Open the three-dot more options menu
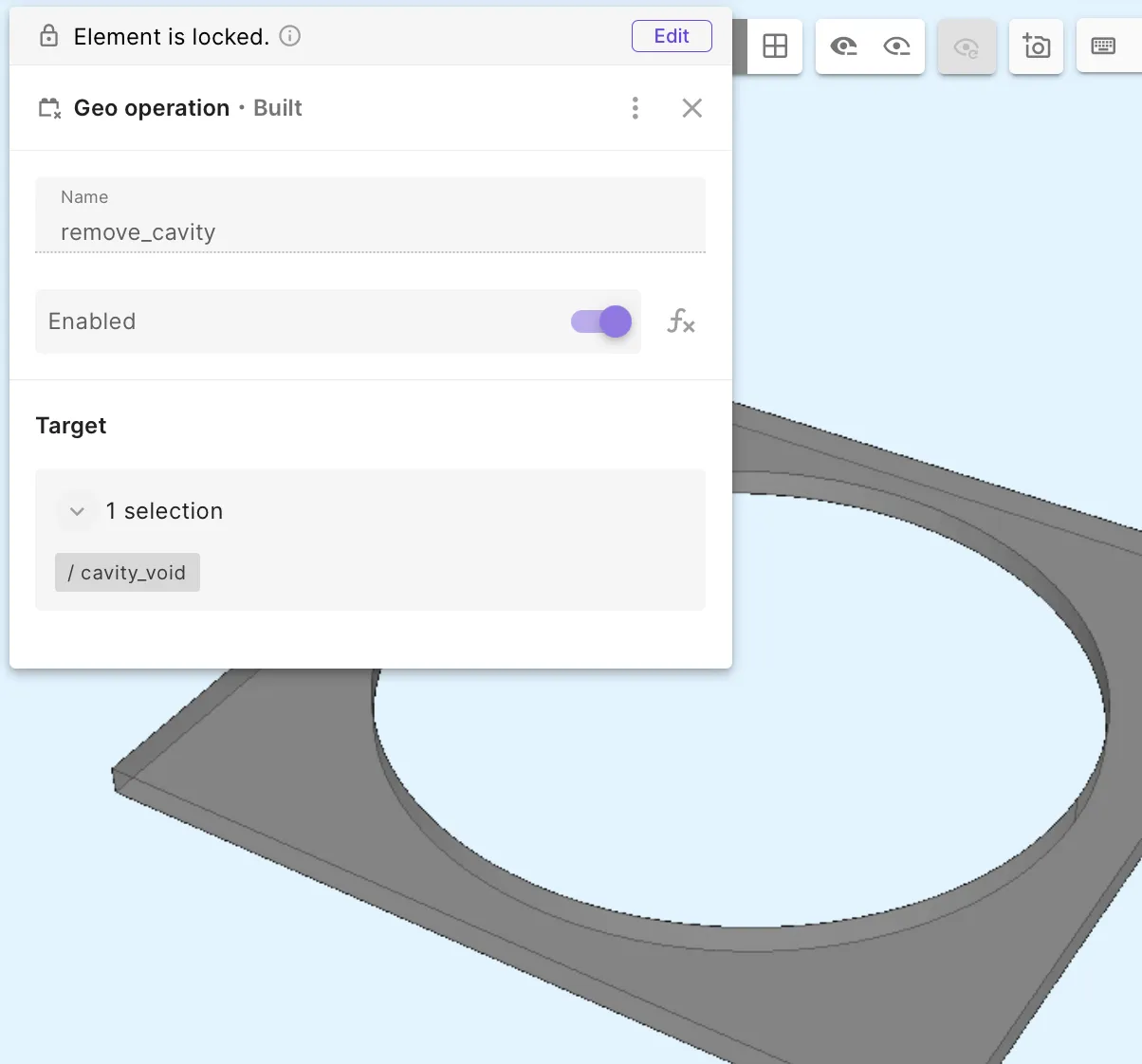1142x1064 pixels. (x=635, y=108)
